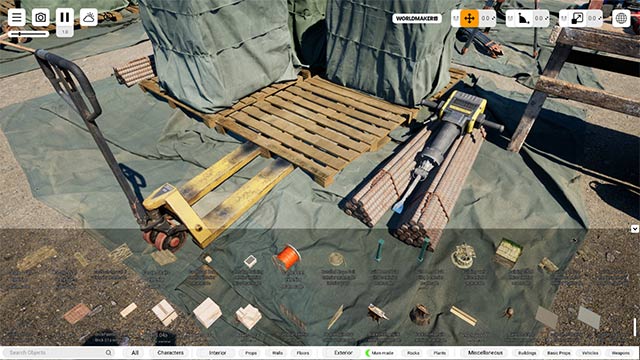
Task: Toggle snap magnet for the Rotate tool
Action: (510, 18)
